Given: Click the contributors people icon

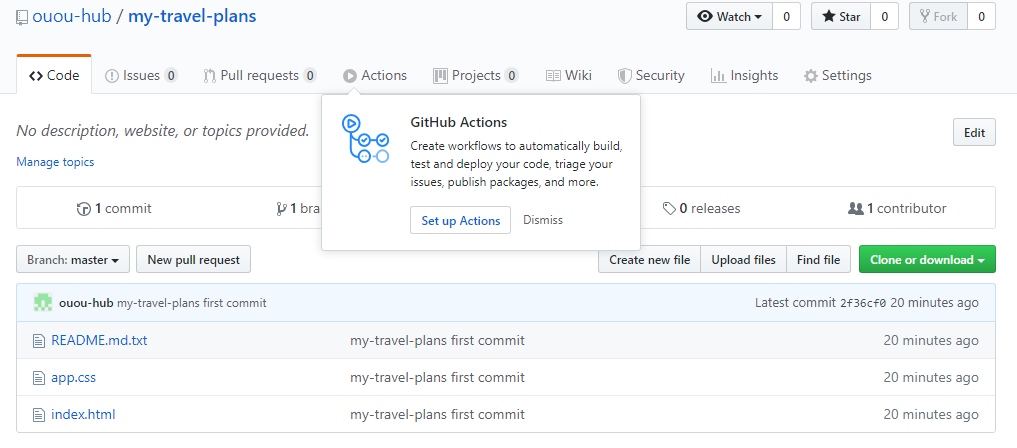Looking at the screenshot, I should [x=855, y=209].
